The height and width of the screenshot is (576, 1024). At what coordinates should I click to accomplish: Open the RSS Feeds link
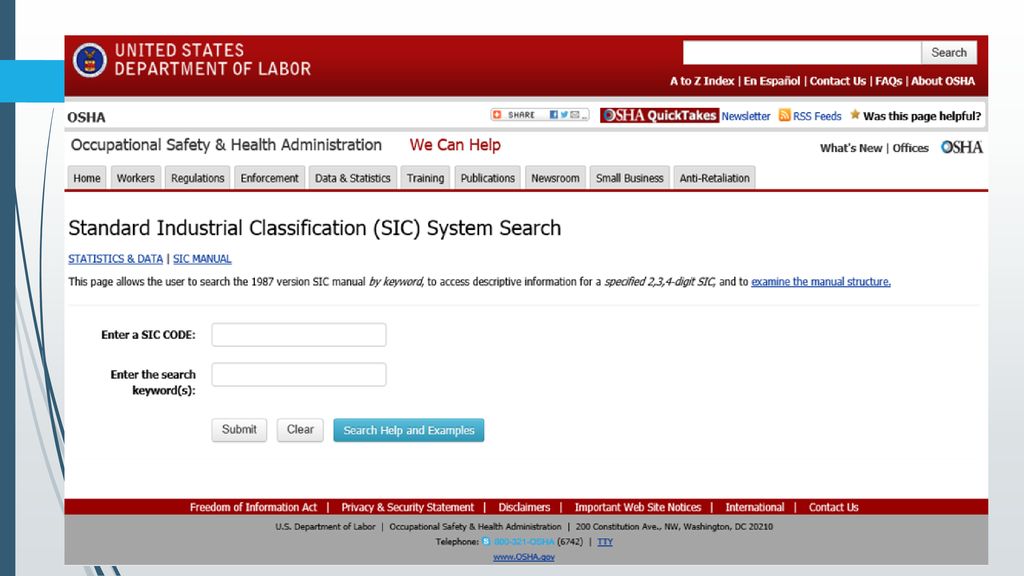(817, 116)
